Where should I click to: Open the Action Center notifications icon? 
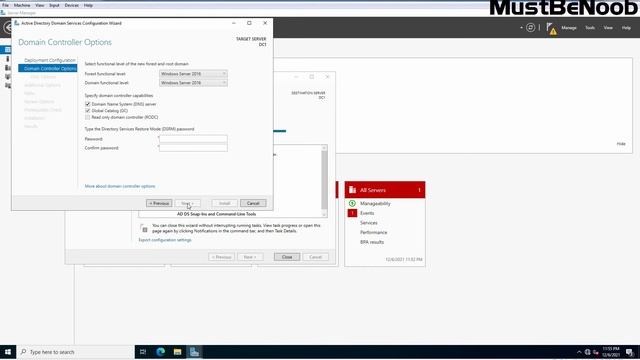tap(630, 352)
